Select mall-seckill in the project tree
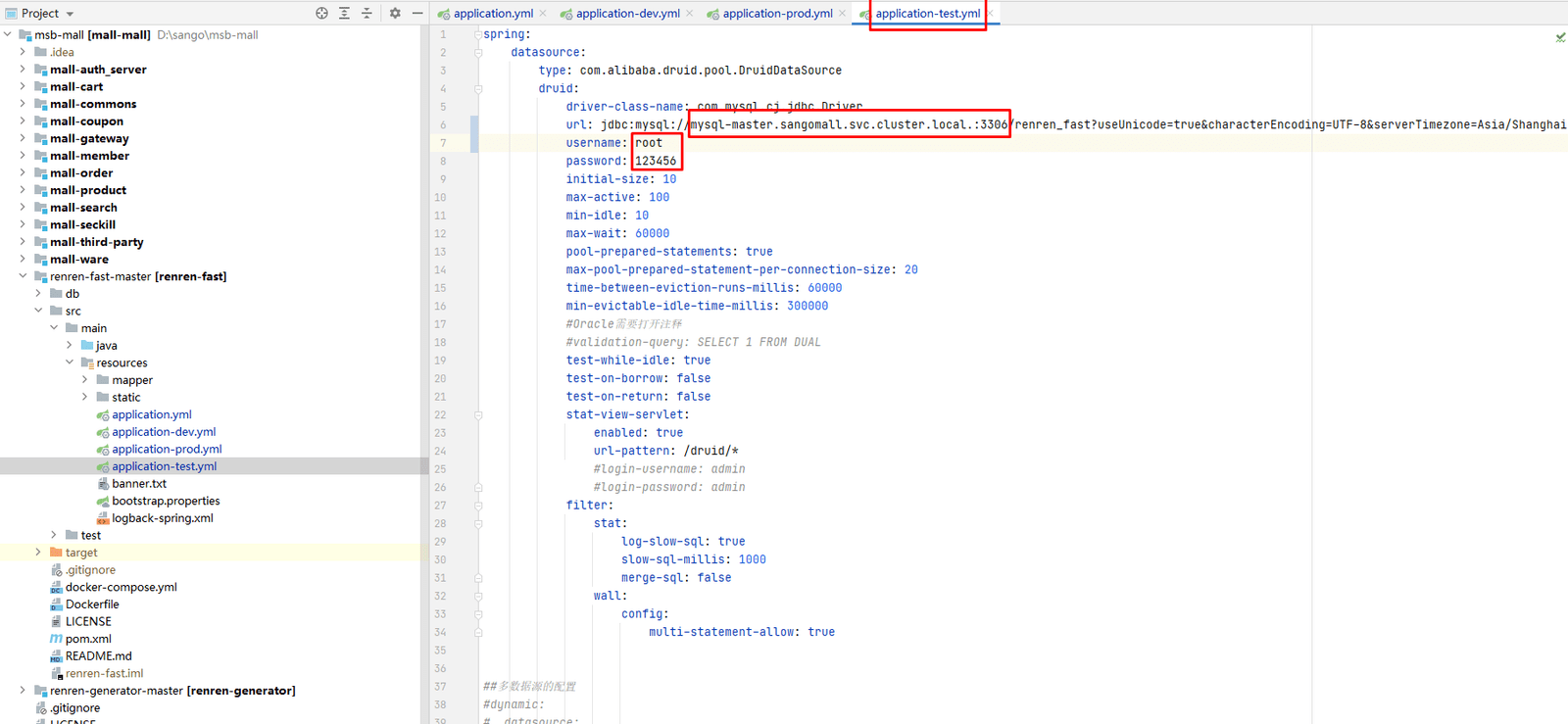 (x=83, y=224)
